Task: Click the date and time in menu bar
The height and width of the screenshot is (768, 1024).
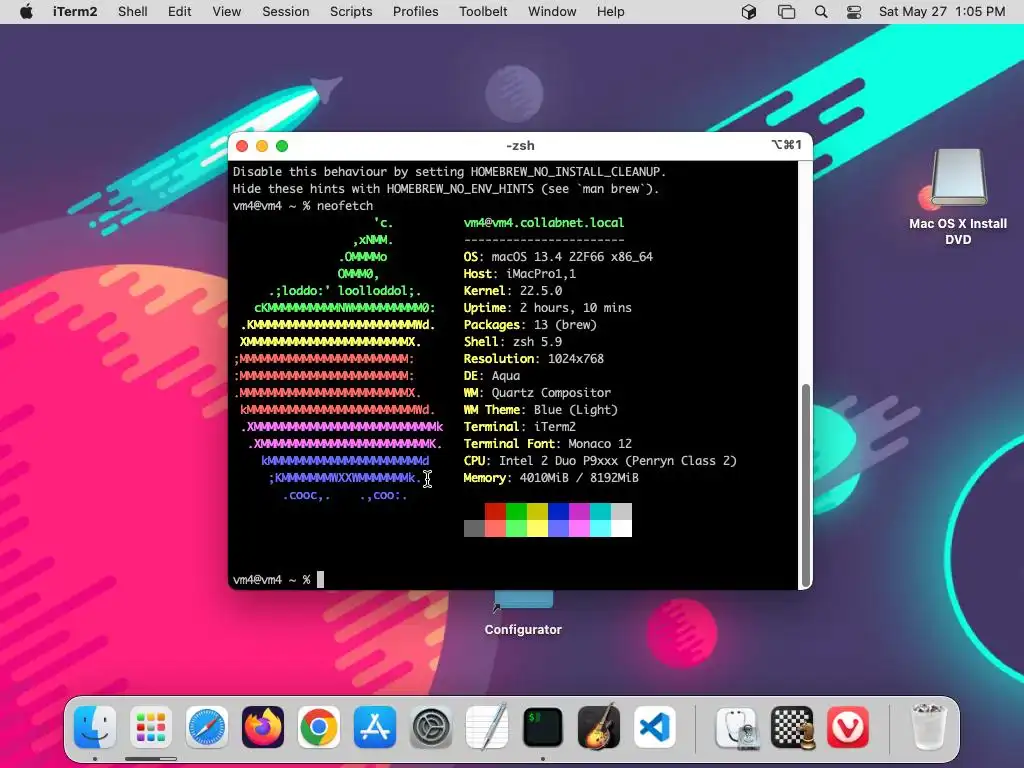Action: [942, 12]
